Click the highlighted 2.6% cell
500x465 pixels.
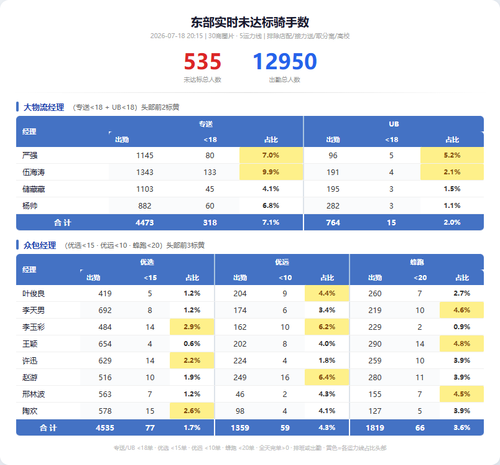click(192, 411)
